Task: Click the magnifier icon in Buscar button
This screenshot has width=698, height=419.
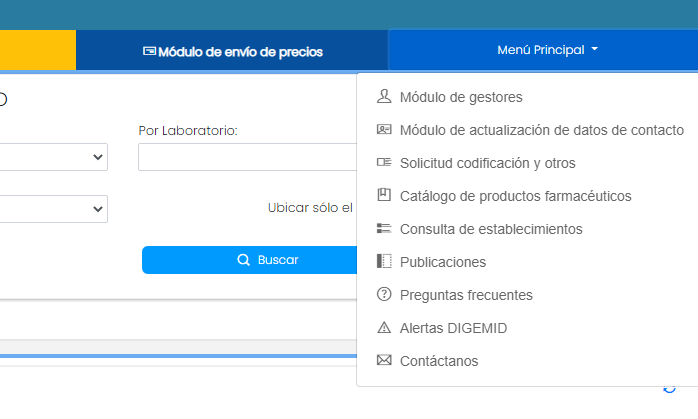Action: point(243,260)
